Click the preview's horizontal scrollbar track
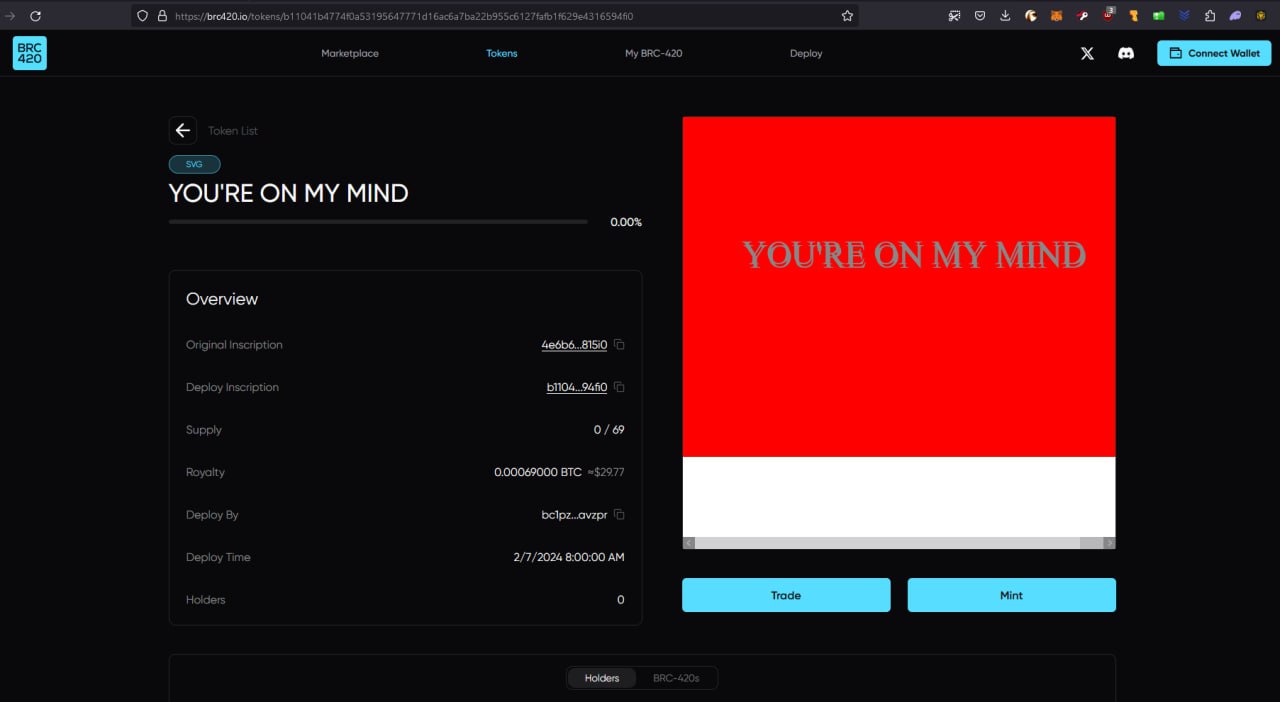 tap(899, 543)
